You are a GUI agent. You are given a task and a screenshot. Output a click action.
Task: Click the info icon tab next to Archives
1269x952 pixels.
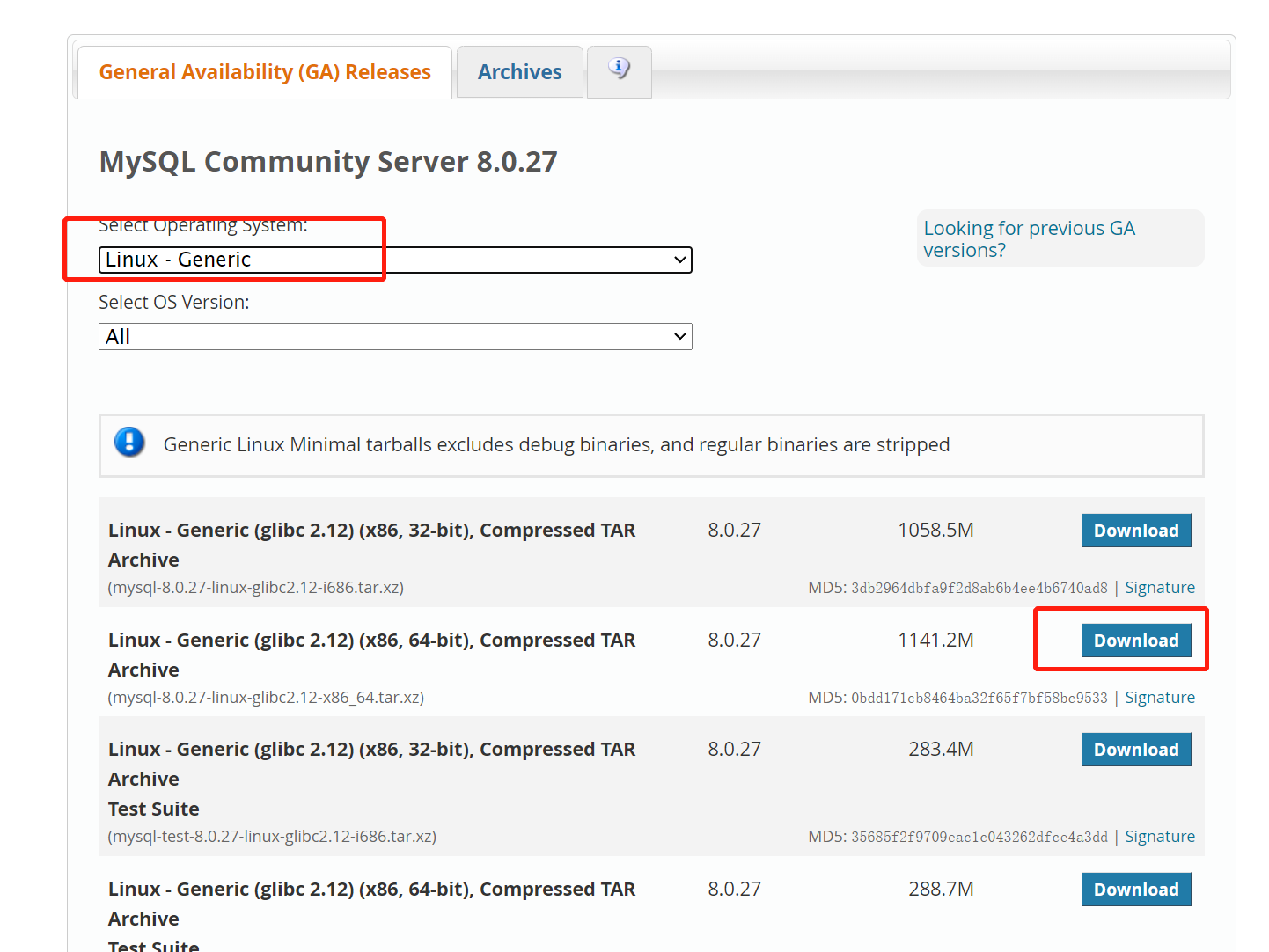pos(619,71)
